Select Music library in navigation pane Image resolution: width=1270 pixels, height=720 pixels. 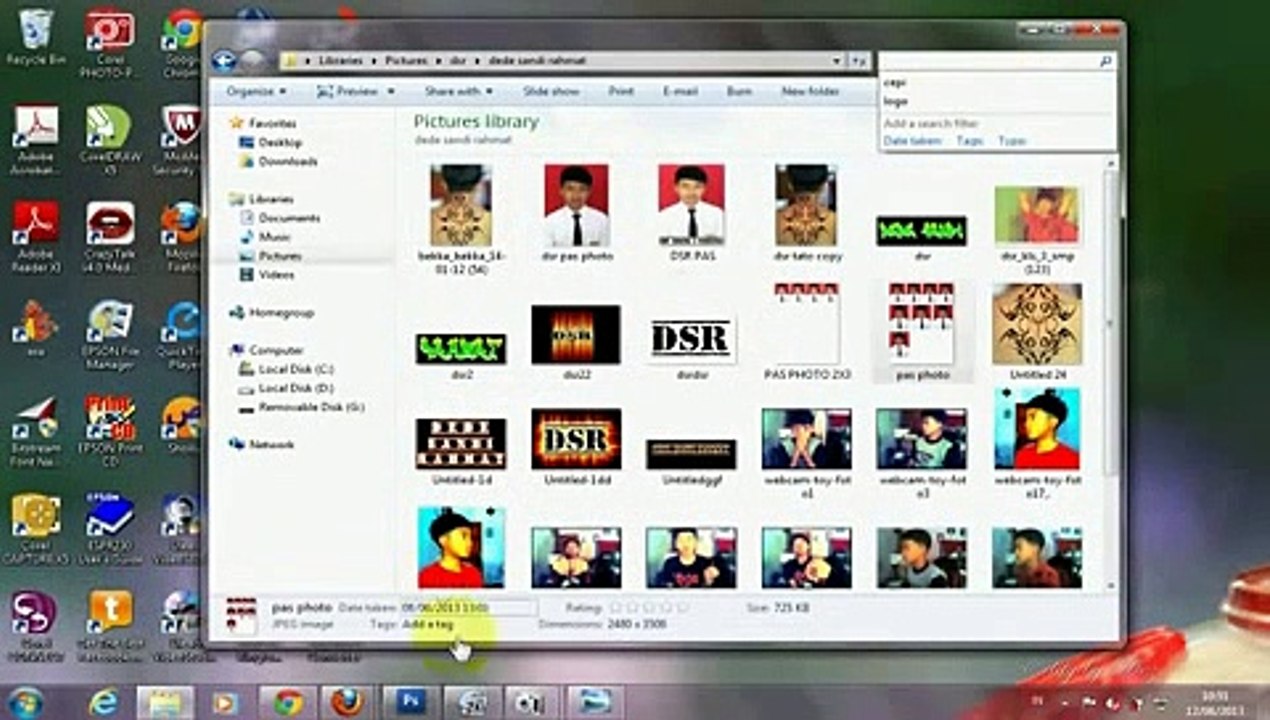[266, 237]
